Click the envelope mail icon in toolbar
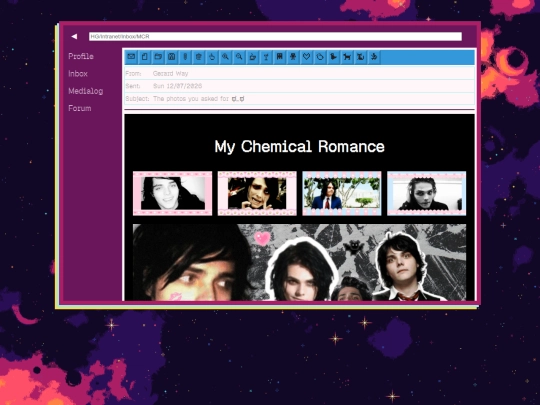 click(131, 57)
